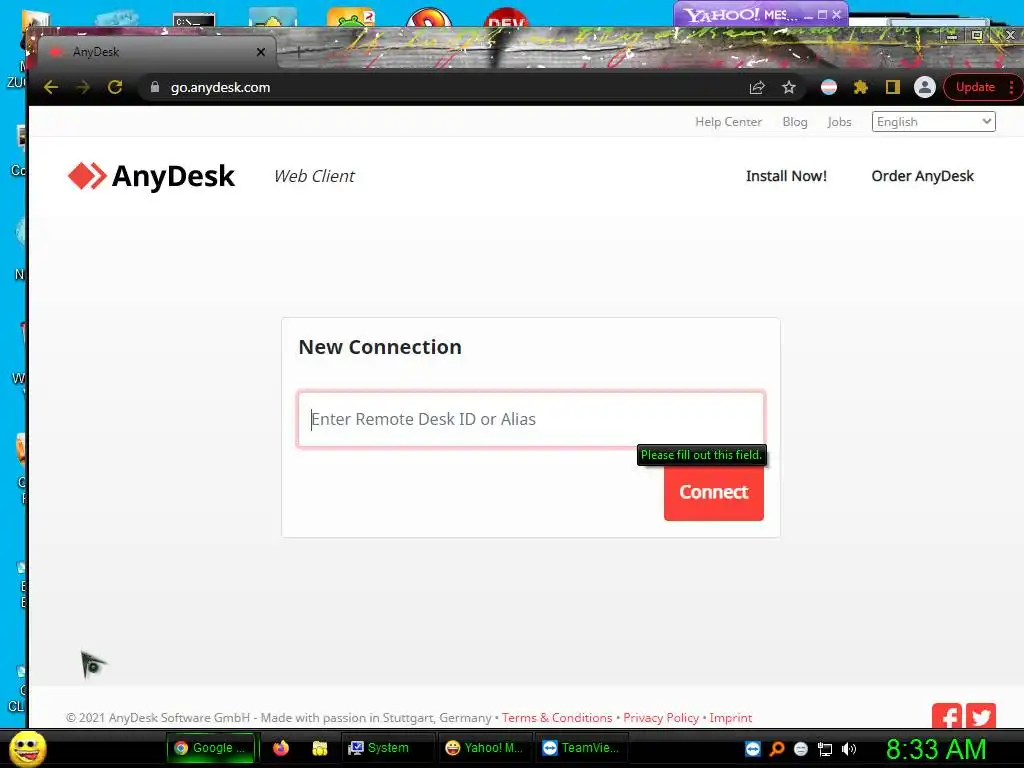The height and width of the screenshot is (768, 1024).
Task: Click the share page icon in address bar
Action: 757,87
